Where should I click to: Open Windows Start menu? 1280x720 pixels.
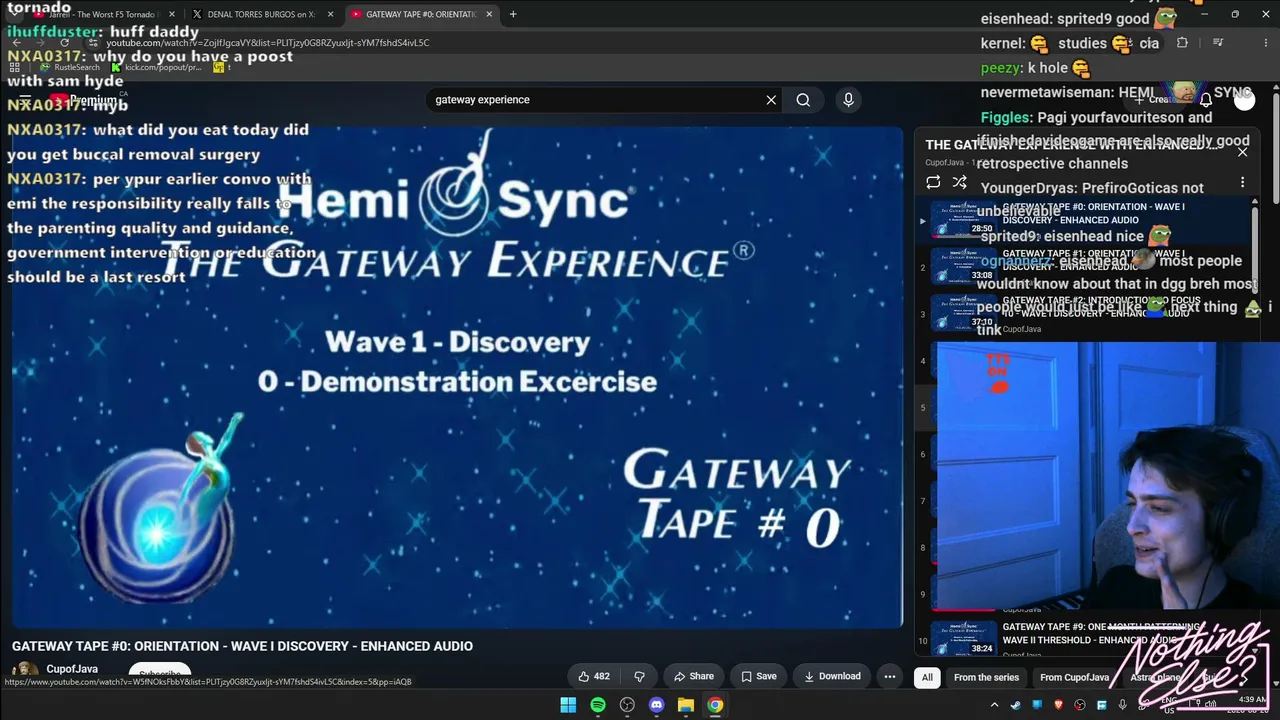coord(568,705)
